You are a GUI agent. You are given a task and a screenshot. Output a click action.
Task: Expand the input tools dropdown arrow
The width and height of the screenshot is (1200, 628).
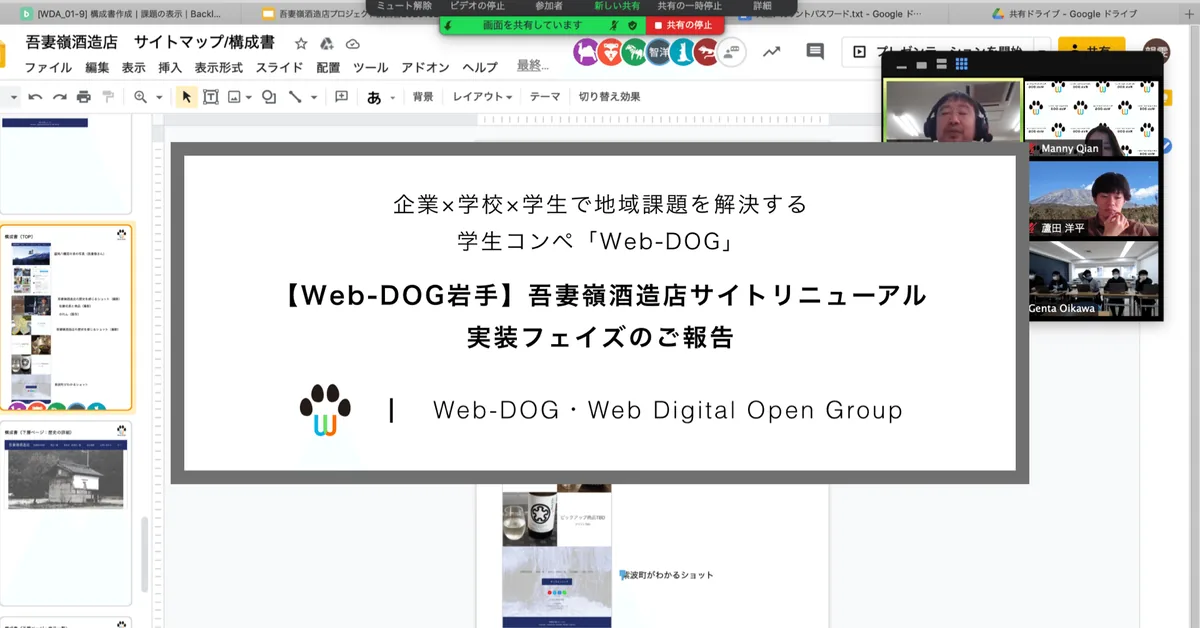pyautogui.click(x=392, y=97)
